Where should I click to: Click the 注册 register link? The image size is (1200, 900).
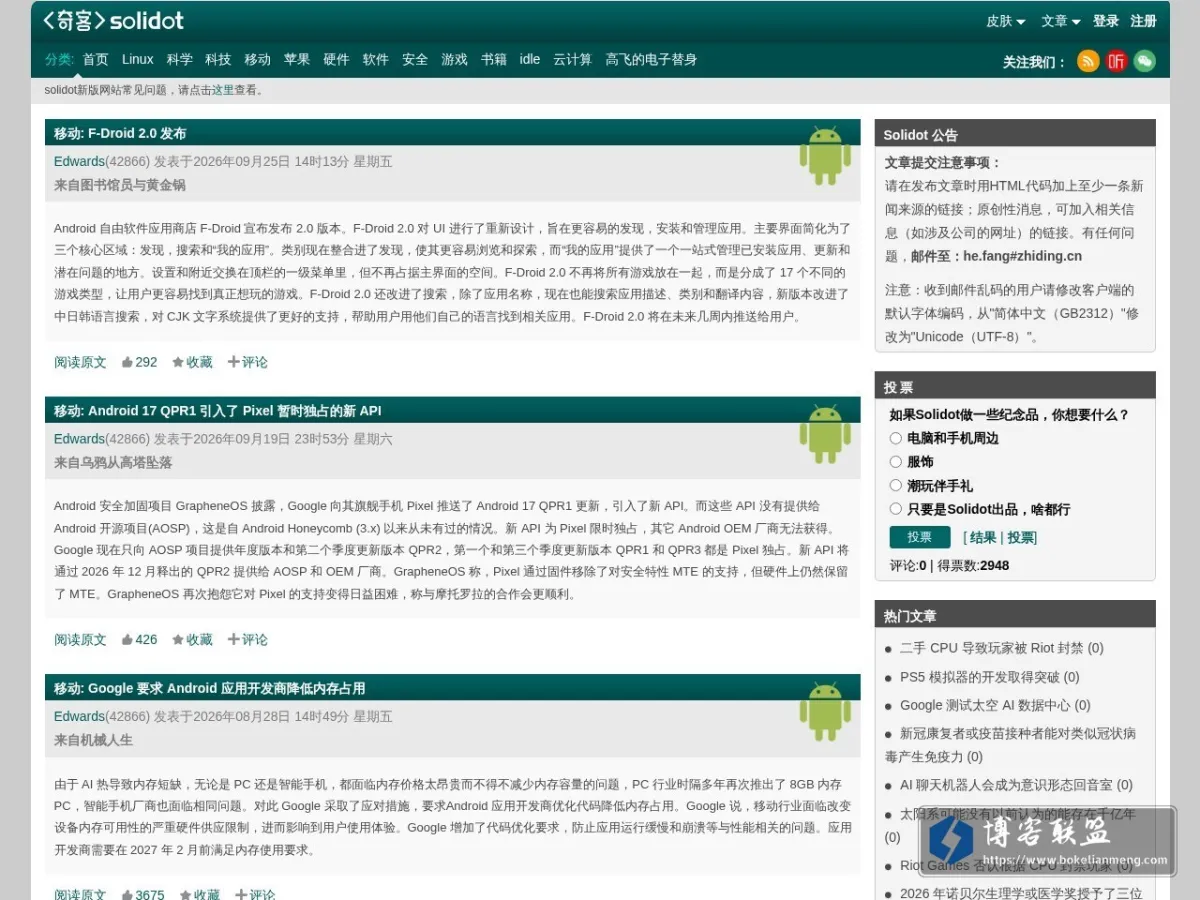tap(1144, 21)
